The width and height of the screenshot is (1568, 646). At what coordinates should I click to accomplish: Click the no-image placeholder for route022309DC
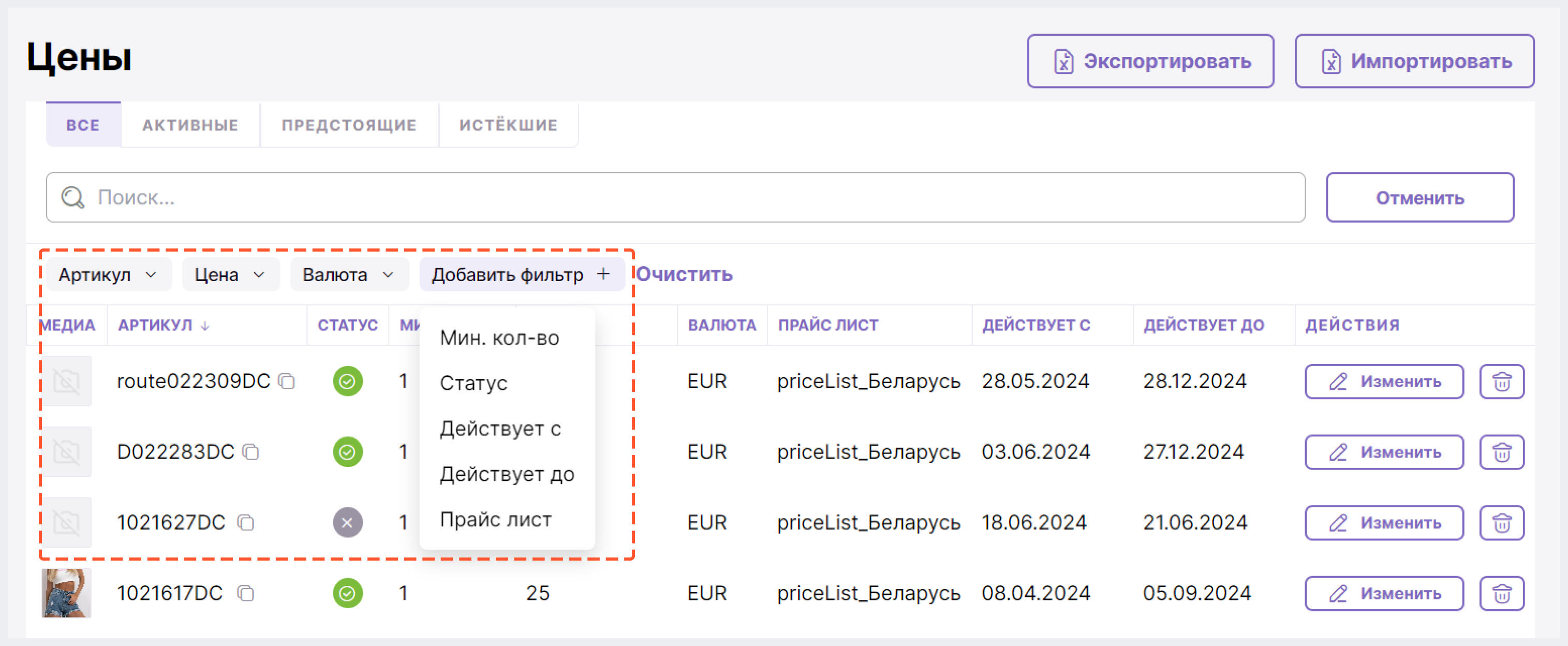[x=66, y=381]
